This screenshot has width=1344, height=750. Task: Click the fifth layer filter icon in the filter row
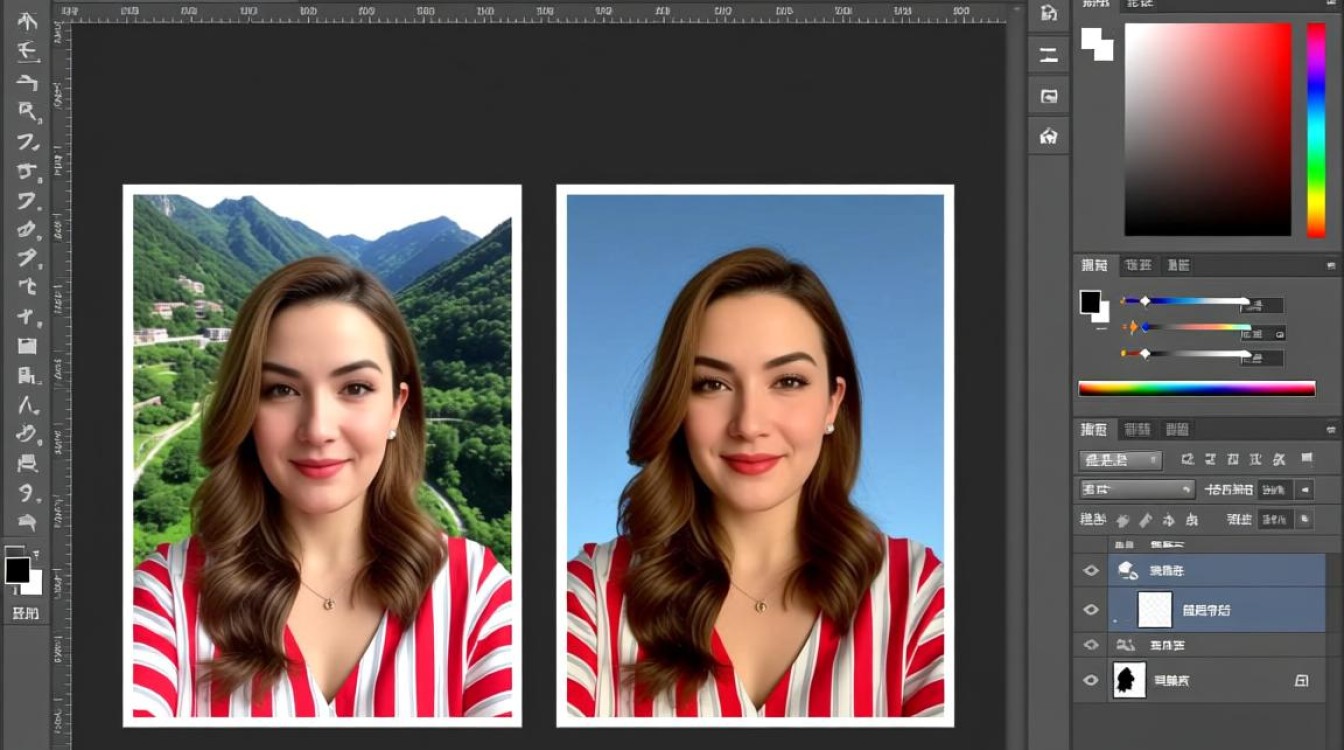pyautogui.click(x=1279, y=459)
